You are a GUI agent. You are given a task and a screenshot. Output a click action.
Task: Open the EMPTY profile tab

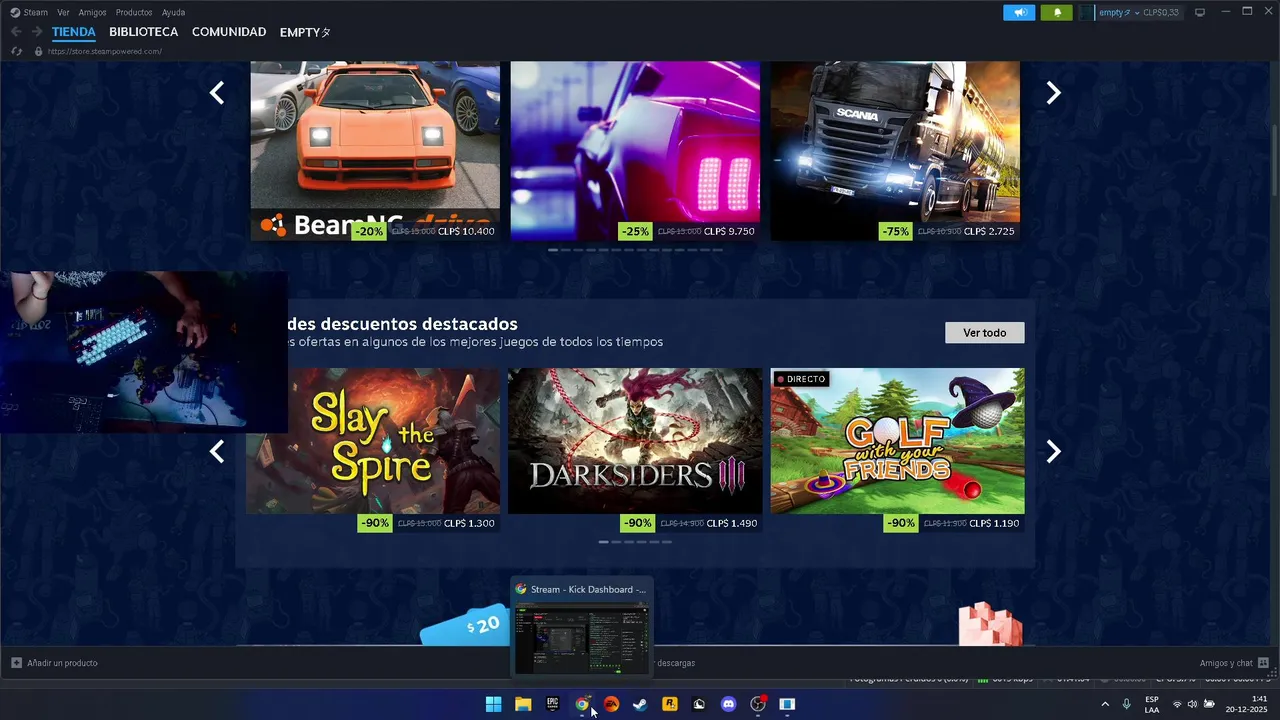(305, 32)
